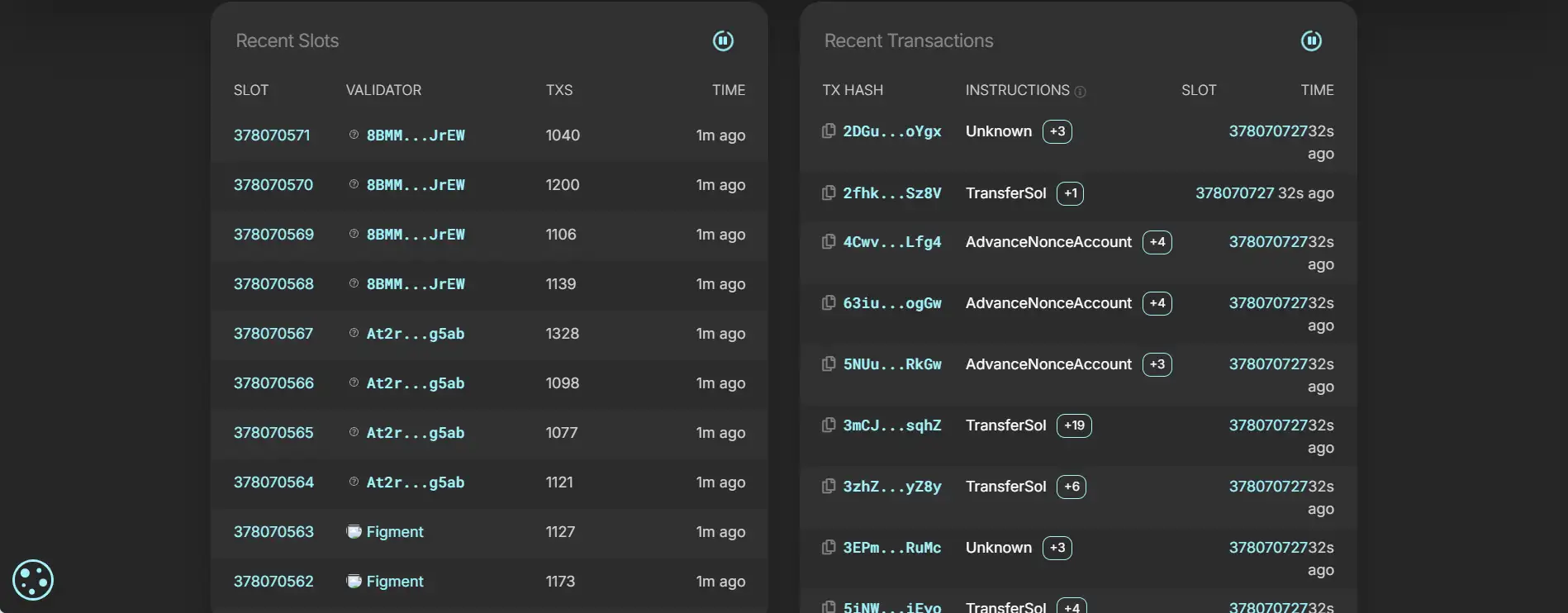Open the Figment validator for slot 378070563
This screenshot has width=1568, height=613.
click(x=394, y=532)
